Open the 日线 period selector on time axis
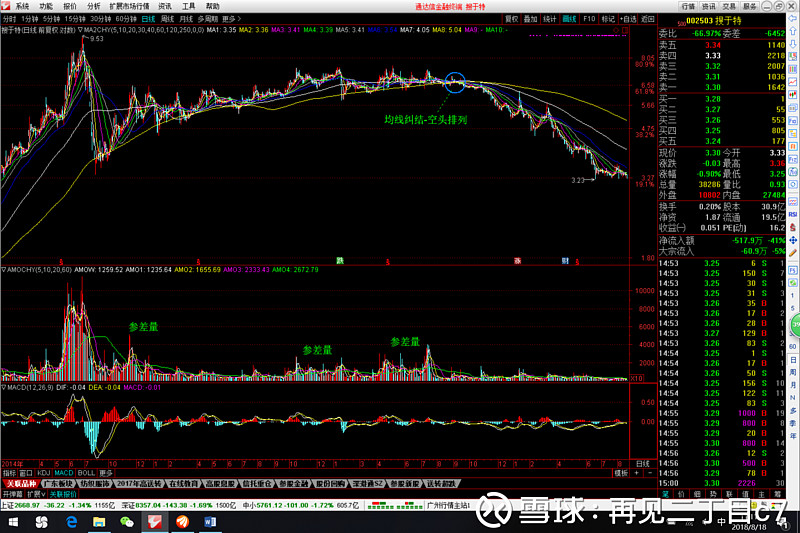The width and height of the screenshot is (800, 533). [x=643, y=464]
